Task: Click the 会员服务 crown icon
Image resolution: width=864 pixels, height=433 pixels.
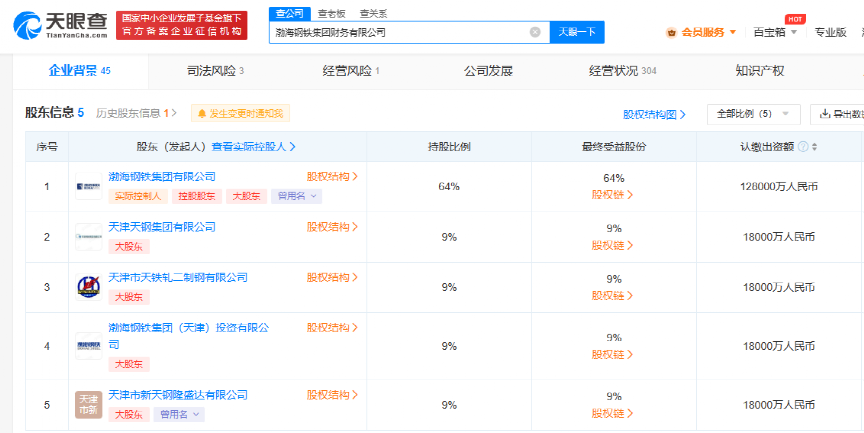Action: pyautogui.click(x=671, y=33)
